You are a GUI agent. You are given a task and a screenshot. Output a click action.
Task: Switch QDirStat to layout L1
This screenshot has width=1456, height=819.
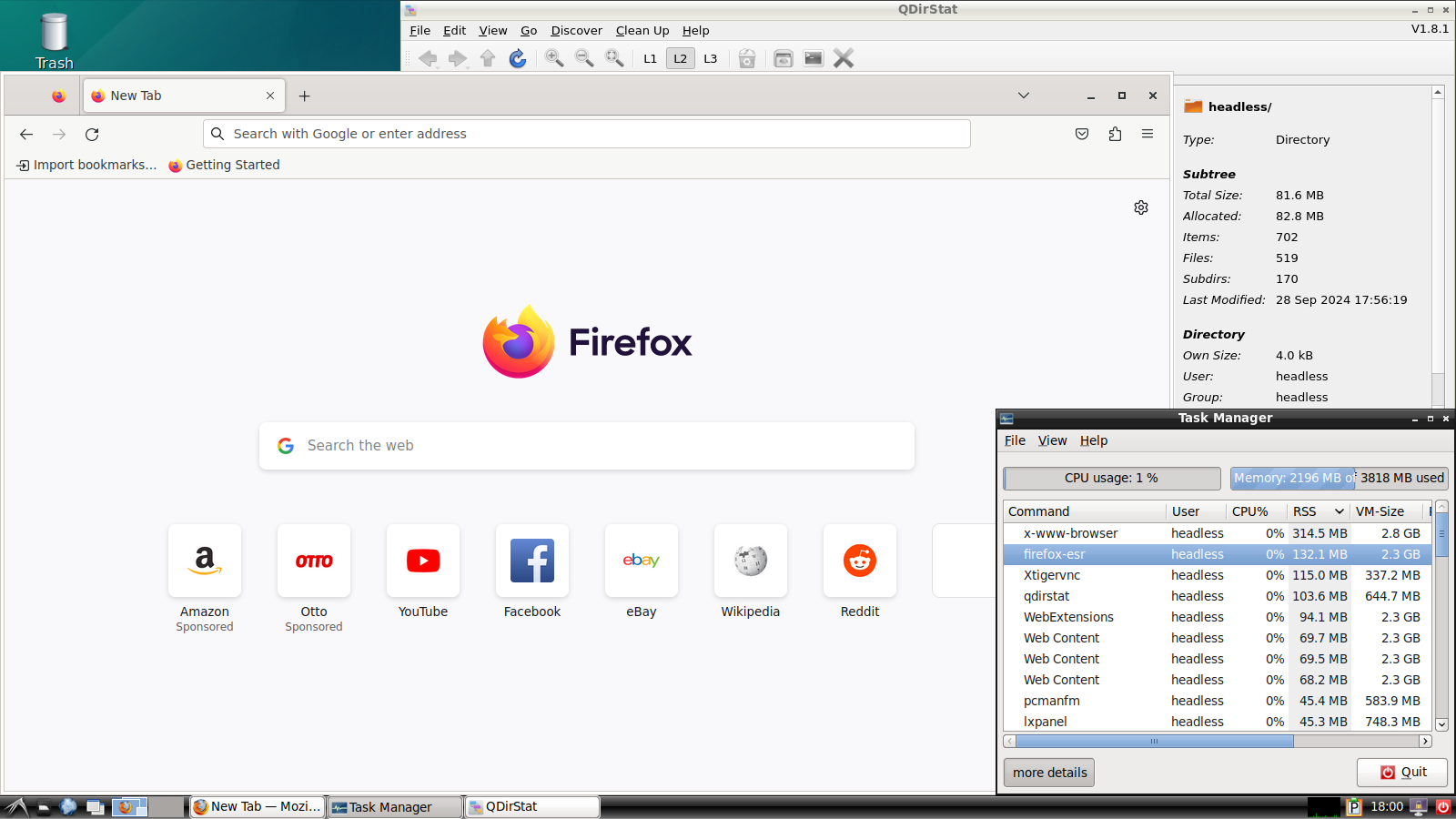(650, 58)
